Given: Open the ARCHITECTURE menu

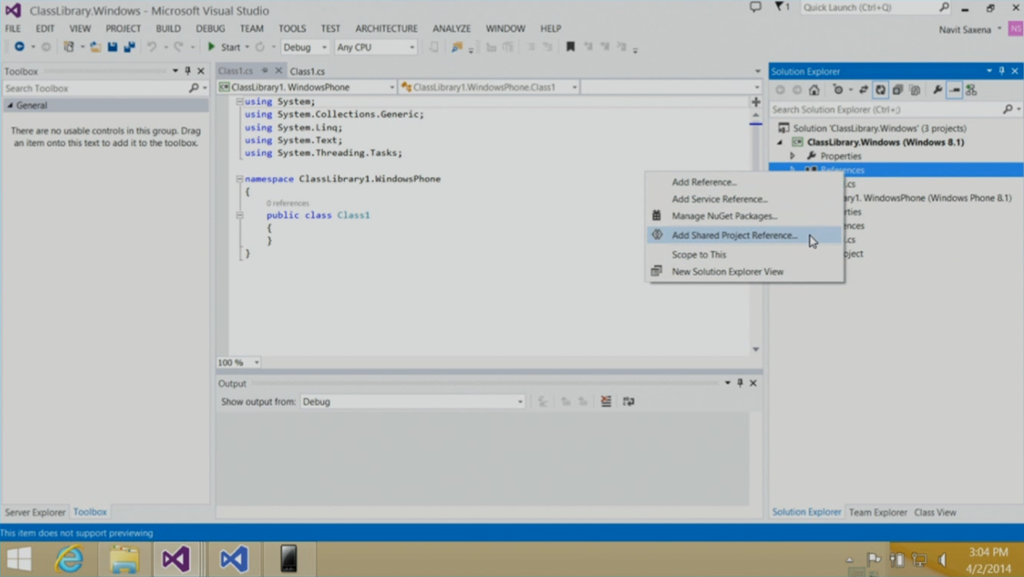Looking at the screenshot, I should (386, 28).
